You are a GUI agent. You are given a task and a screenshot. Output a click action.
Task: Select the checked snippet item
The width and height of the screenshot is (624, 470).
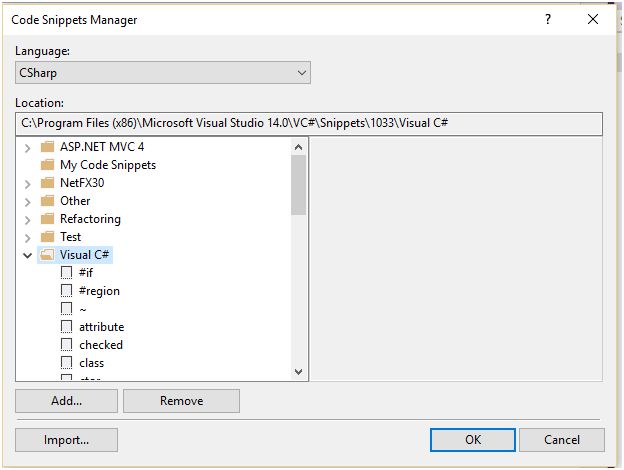click(x=101, y=345)
